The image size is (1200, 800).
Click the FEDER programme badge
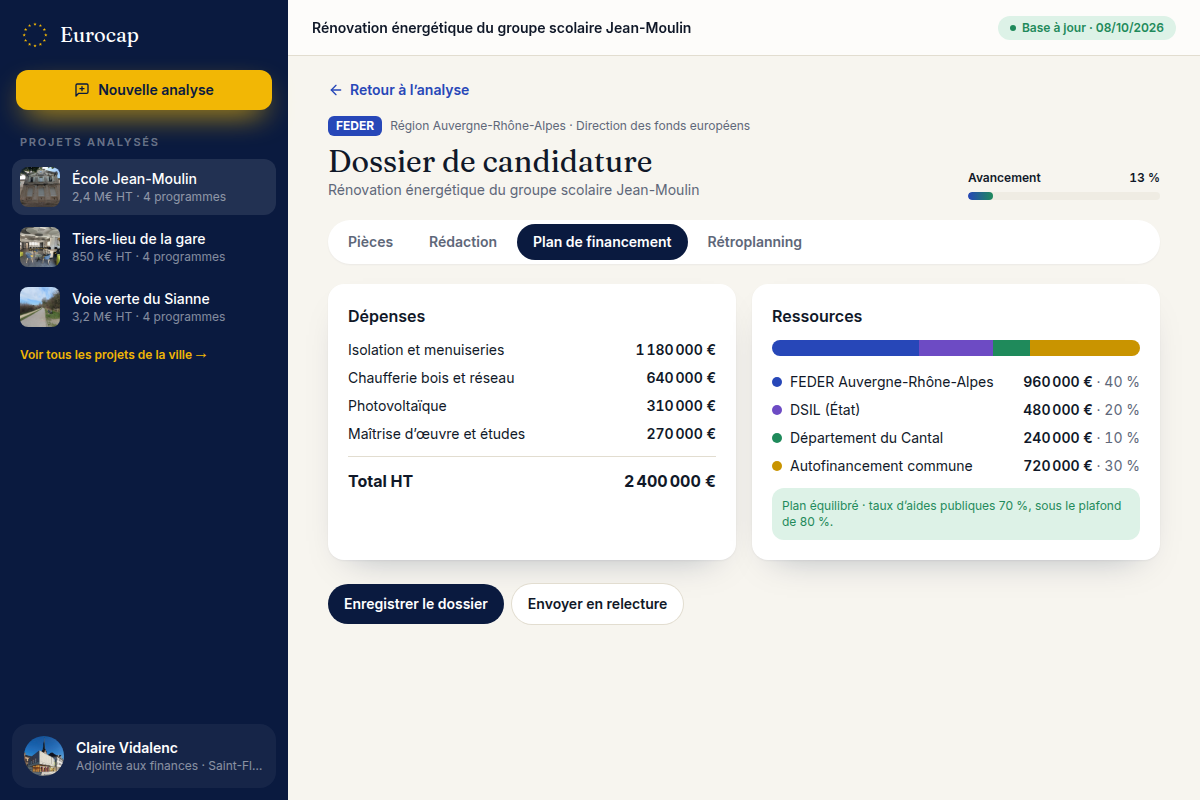(355, 126)
